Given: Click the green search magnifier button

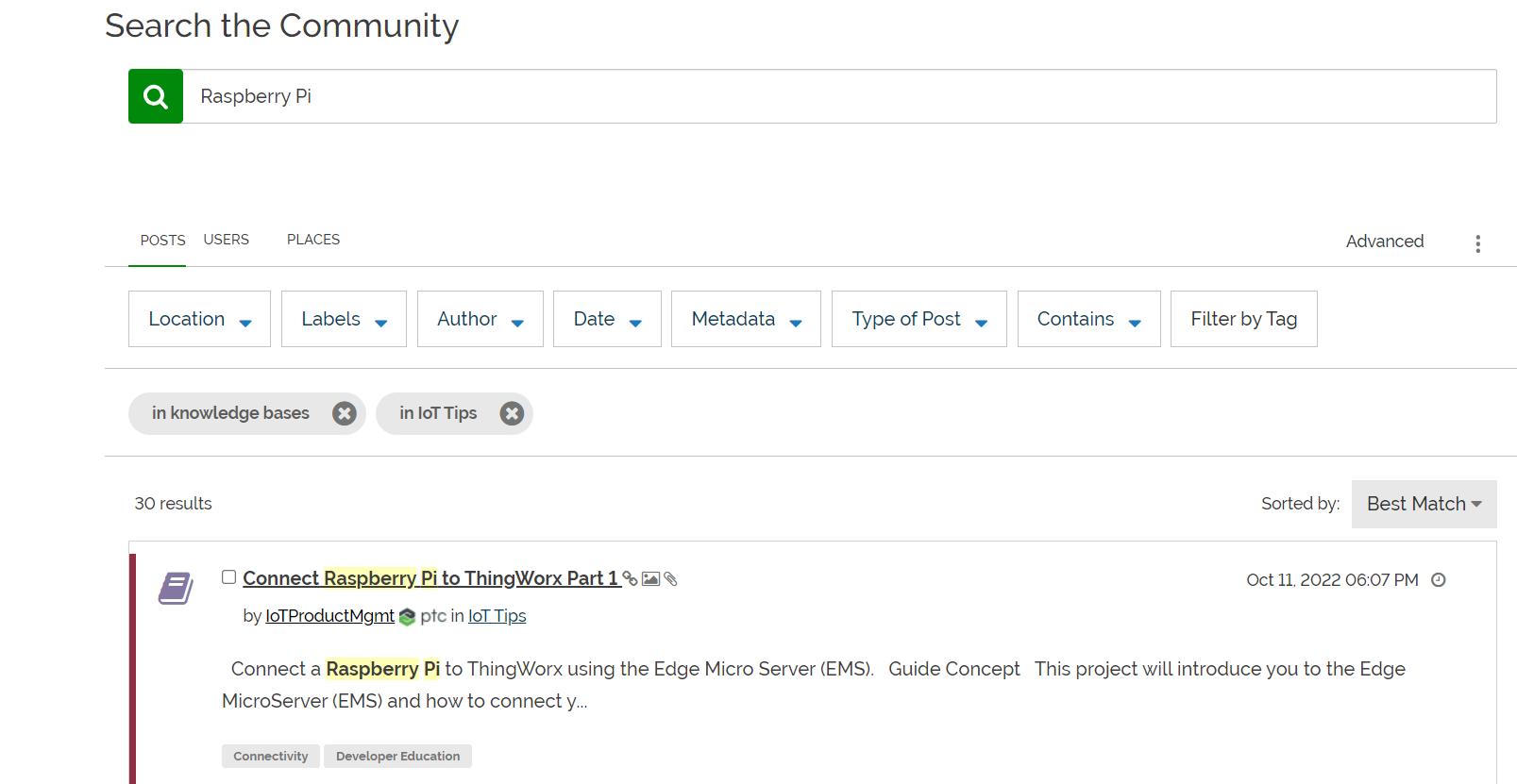Looking at the screenshot, I should pyautogui.click(x=156, y=96).
